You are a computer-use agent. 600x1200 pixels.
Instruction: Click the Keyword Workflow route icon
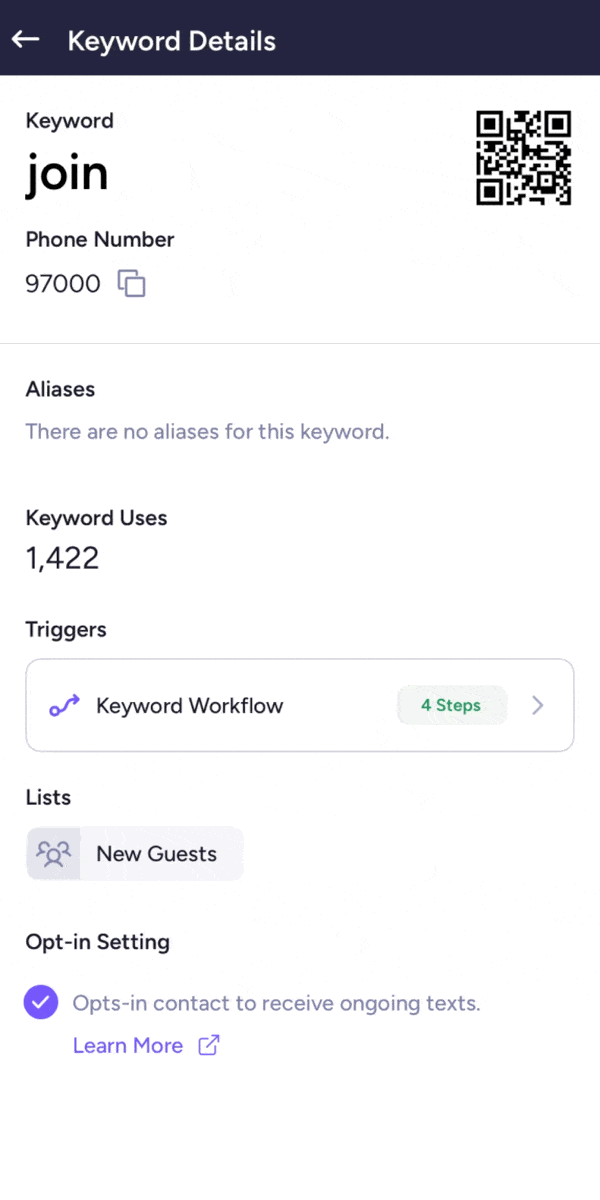pos(64,706)
